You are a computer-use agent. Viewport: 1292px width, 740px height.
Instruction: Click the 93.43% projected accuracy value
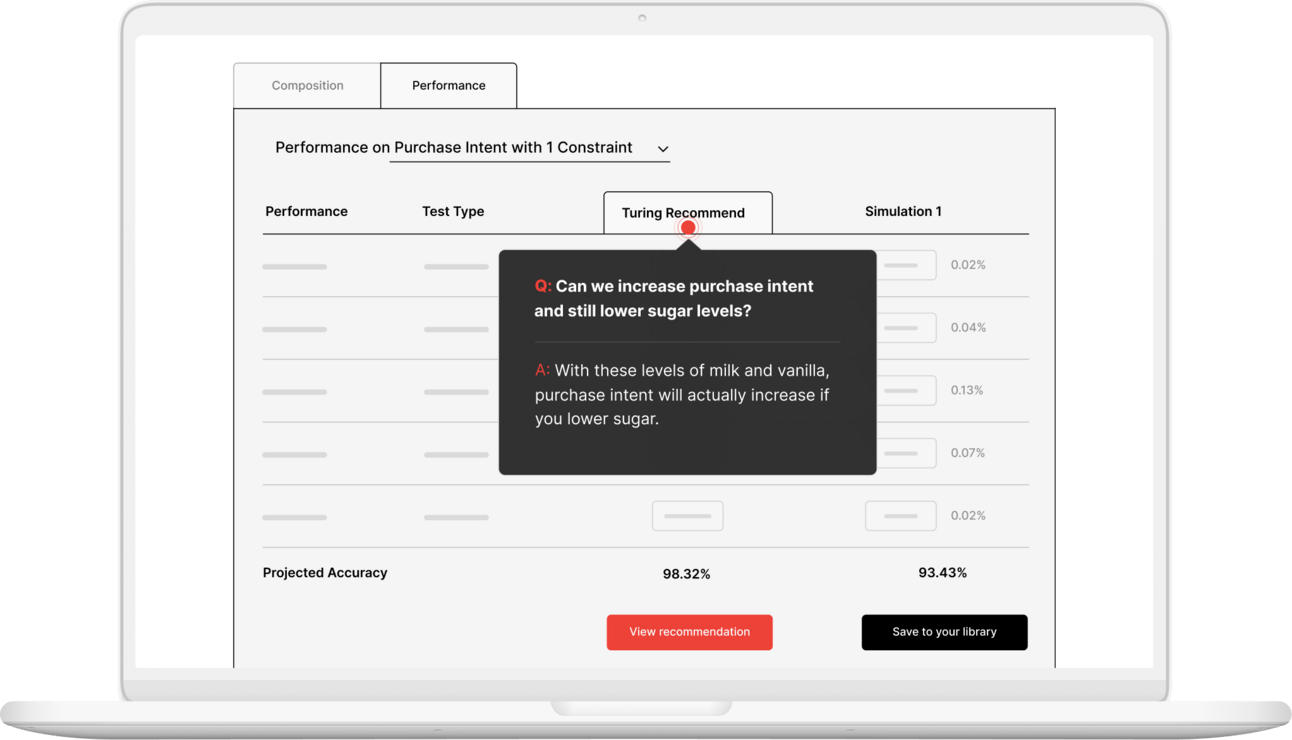pyautogui.click(x=942, y=573)
